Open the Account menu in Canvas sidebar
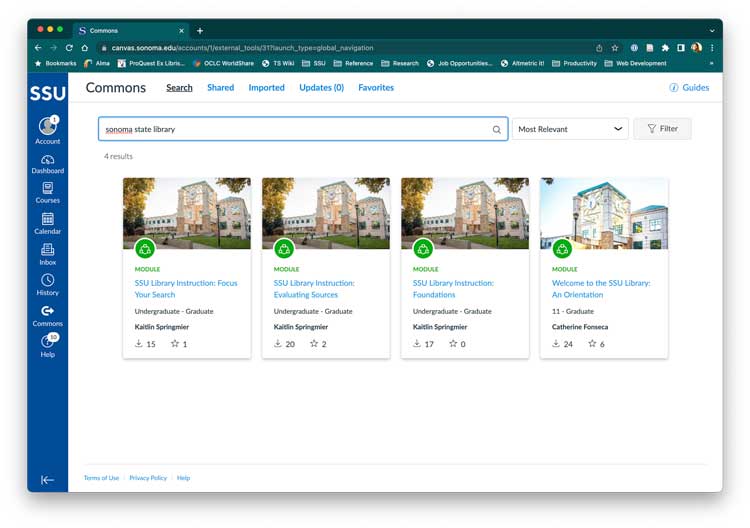750x528 pixels. (47, 130)
